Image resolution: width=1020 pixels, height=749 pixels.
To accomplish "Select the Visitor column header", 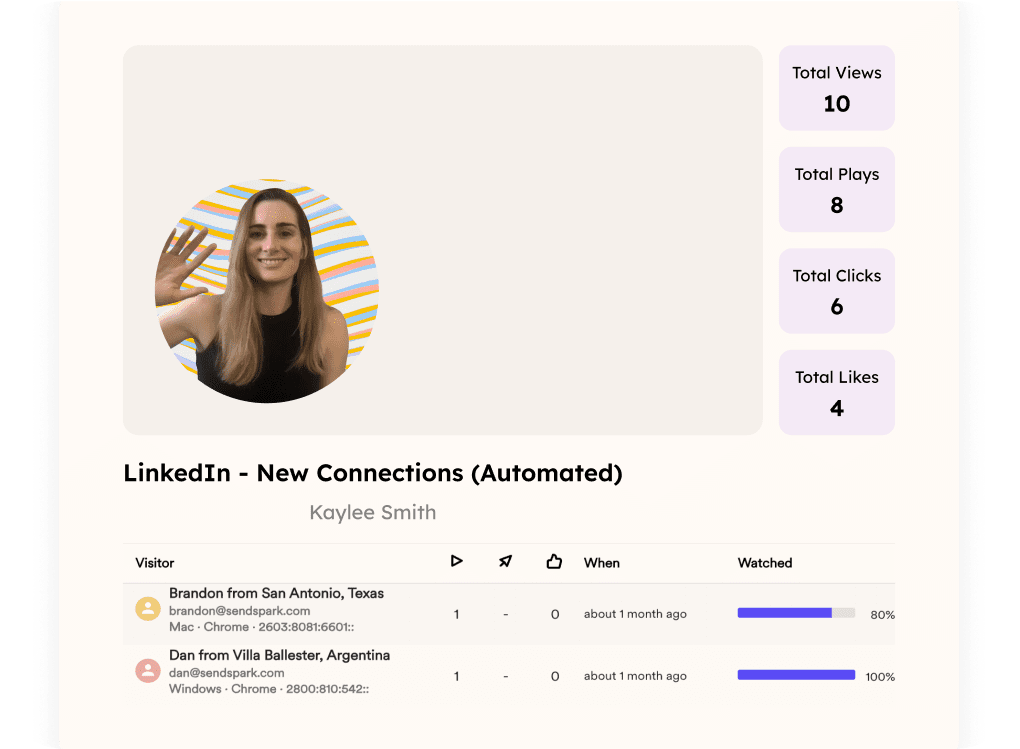I will click(x=154, y=563).
